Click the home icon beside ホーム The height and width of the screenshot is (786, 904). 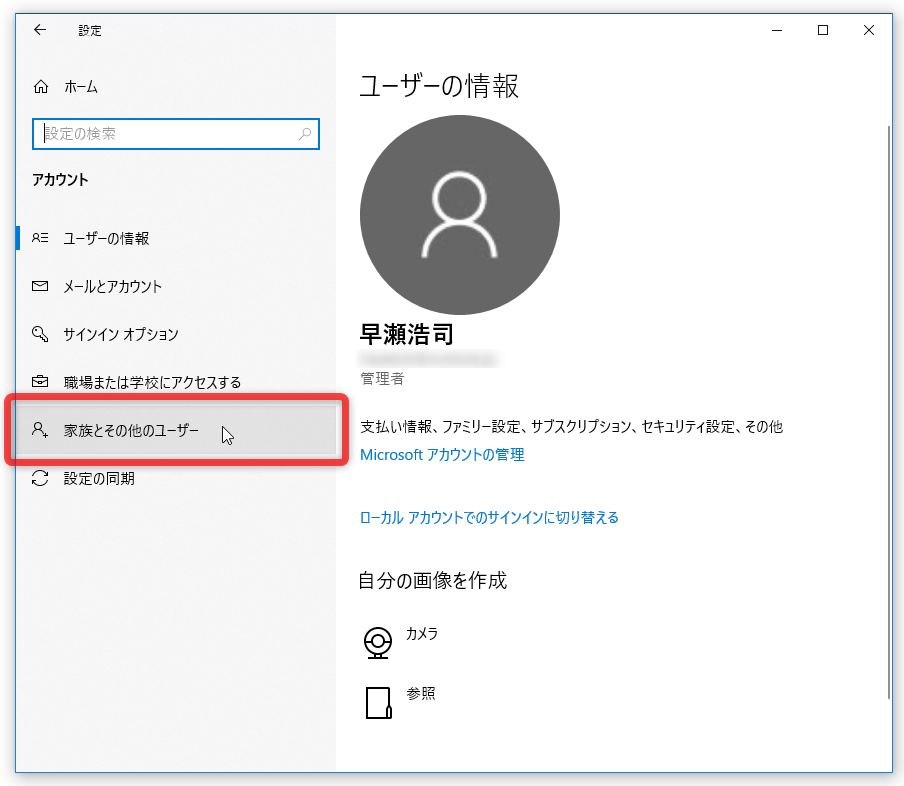[40, 87]
